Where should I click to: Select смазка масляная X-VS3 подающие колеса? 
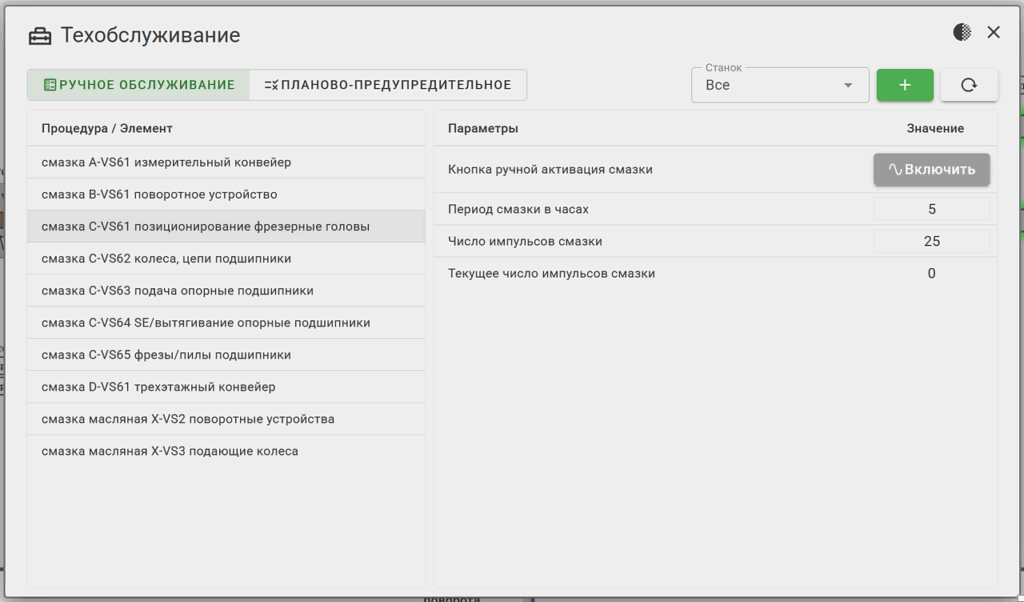[x=226, y=451]
